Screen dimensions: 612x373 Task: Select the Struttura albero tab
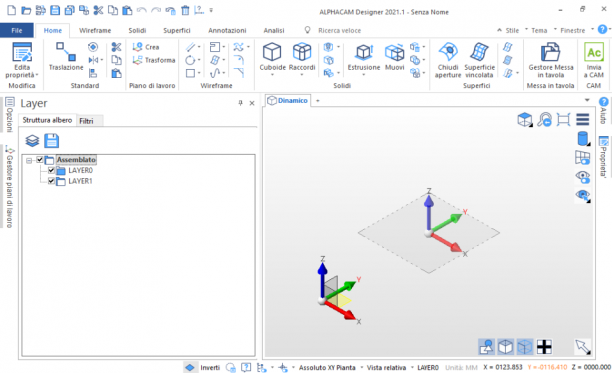[47, 120]
